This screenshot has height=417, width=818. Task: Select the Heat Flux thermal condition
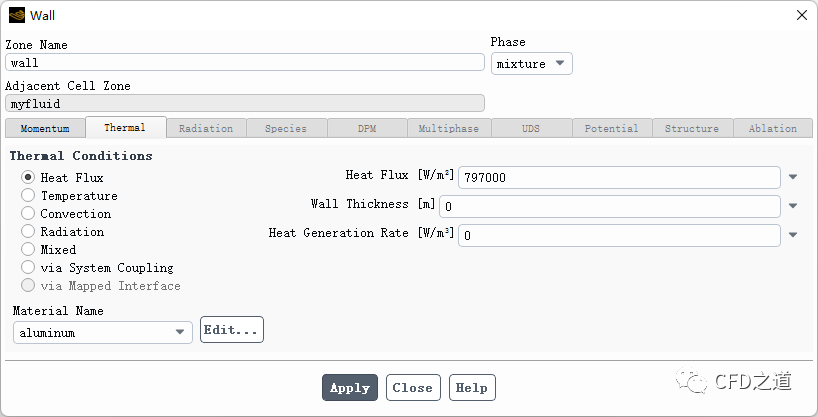tap(28, 177)
